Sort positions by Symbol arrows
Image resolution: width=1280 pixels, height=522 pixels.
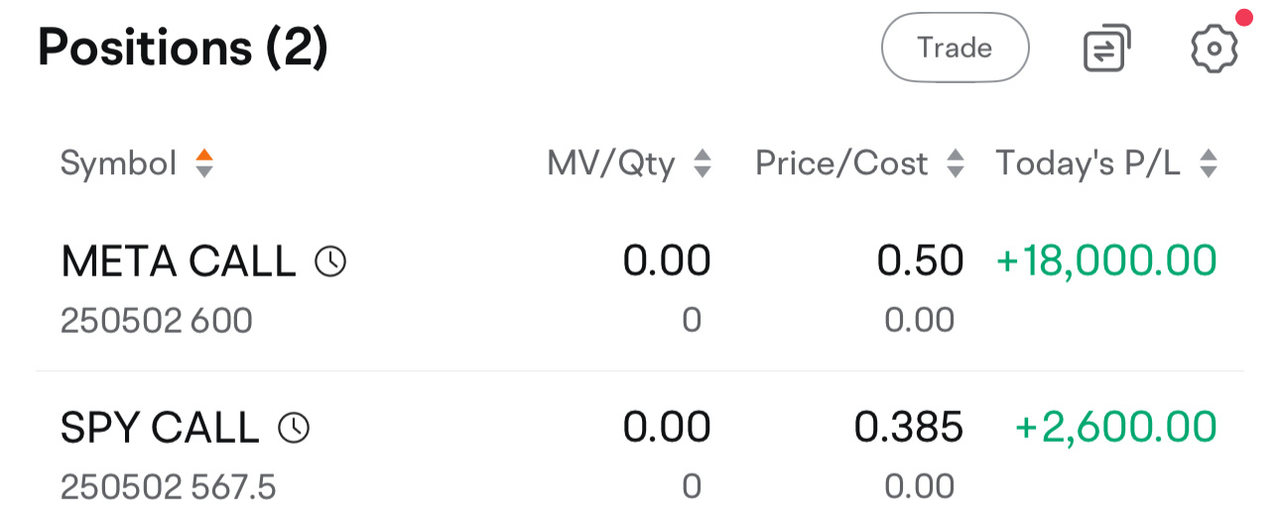[204, 163]
